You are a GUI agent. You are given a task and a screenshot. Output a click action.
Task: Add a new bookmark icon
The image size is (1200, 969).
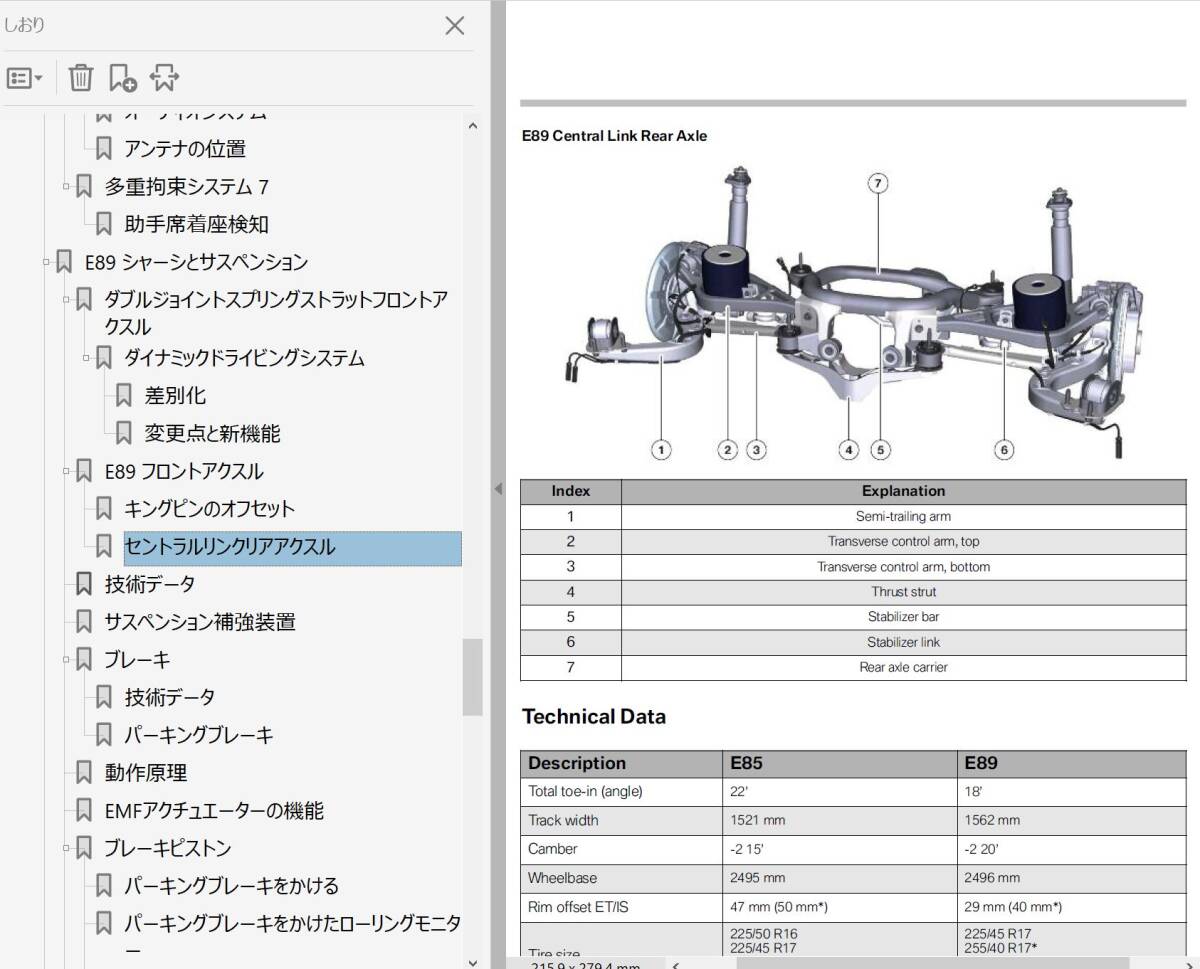(123, 77)
